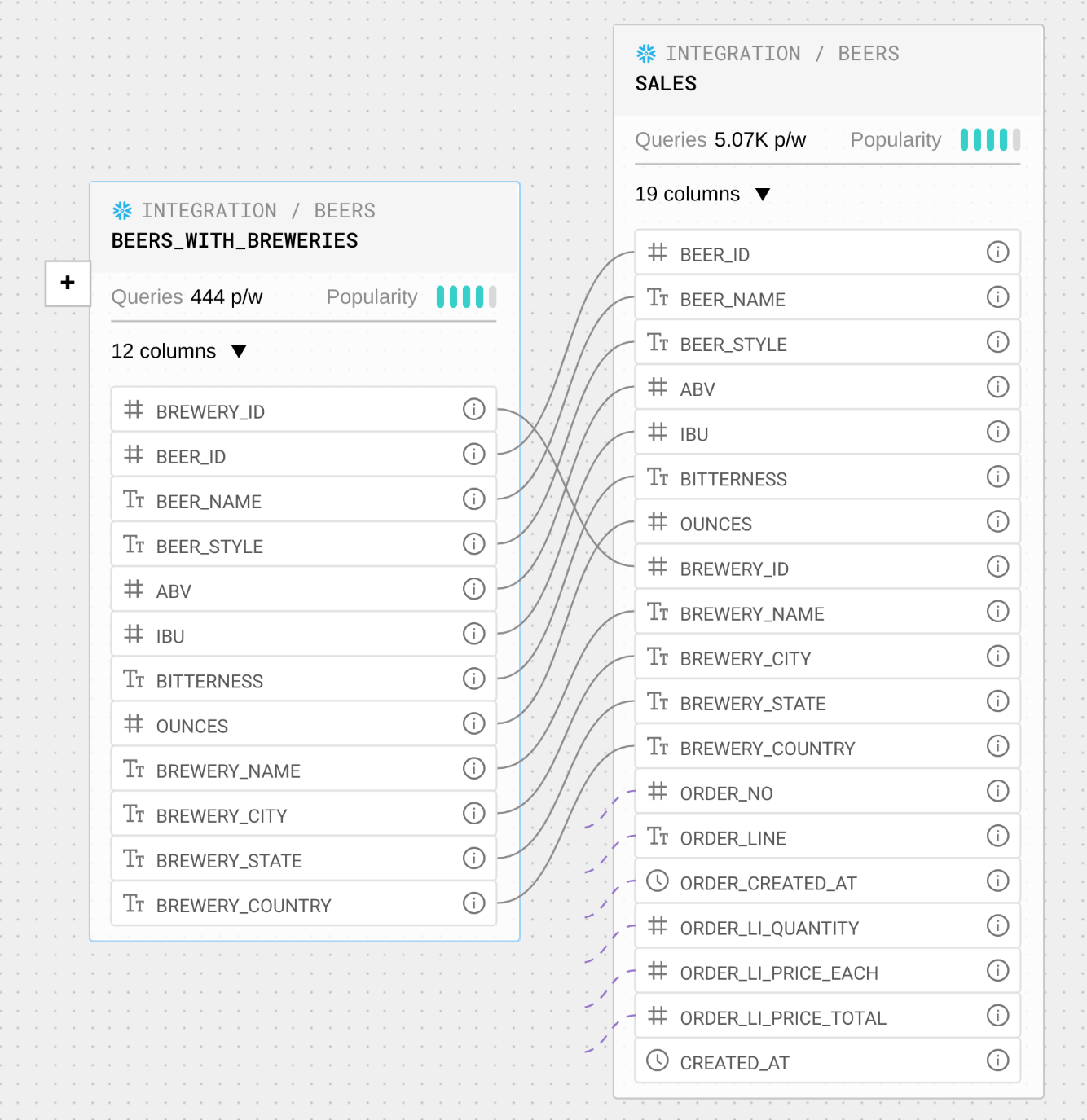Select the BEERS_WITH_BREWERIES table title

point(235,241)
